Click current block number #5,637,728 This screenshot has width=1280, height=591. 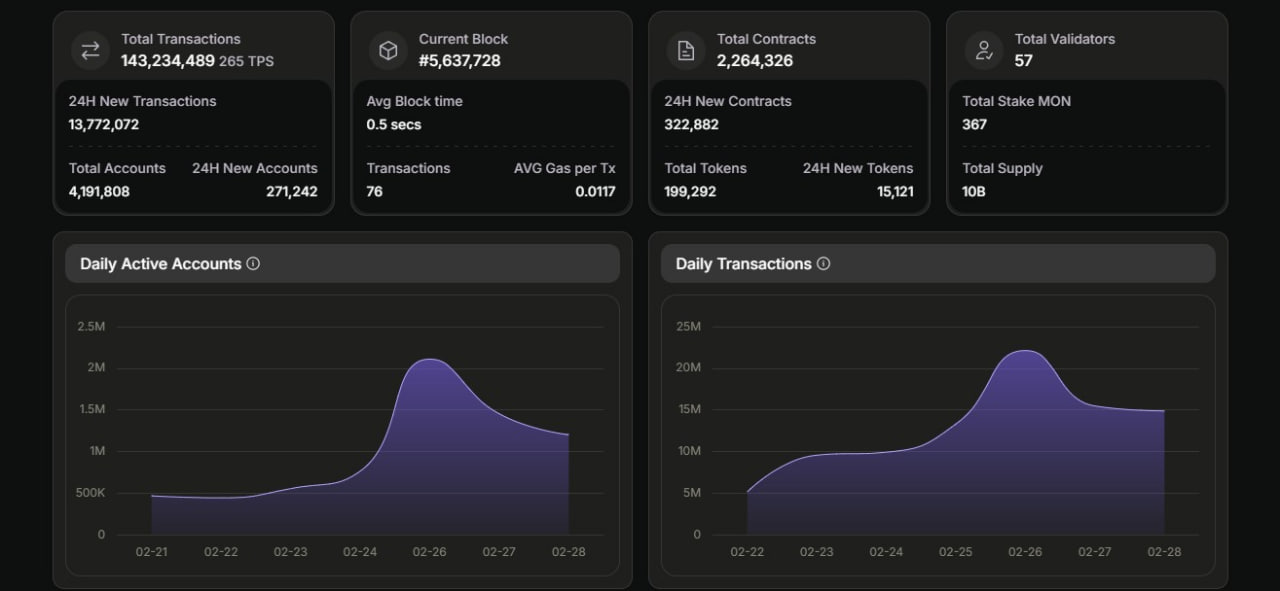click(459, 61)
